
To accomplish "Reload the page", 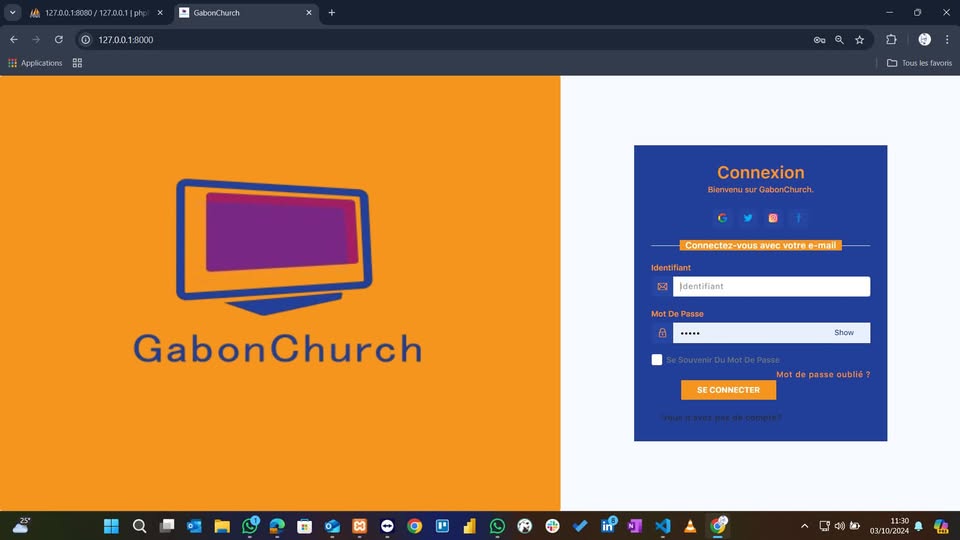I will tap(59, 40).
